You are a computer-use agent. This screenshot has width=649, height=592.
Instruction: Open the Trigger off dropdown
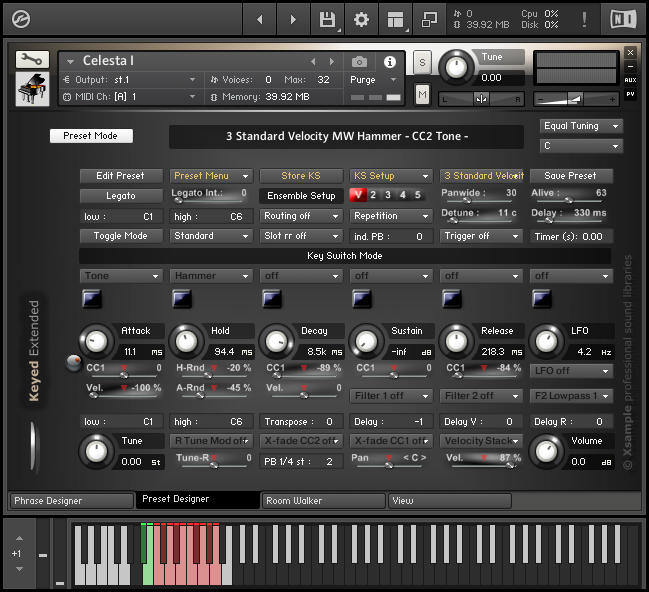click(x=481, y=236)
